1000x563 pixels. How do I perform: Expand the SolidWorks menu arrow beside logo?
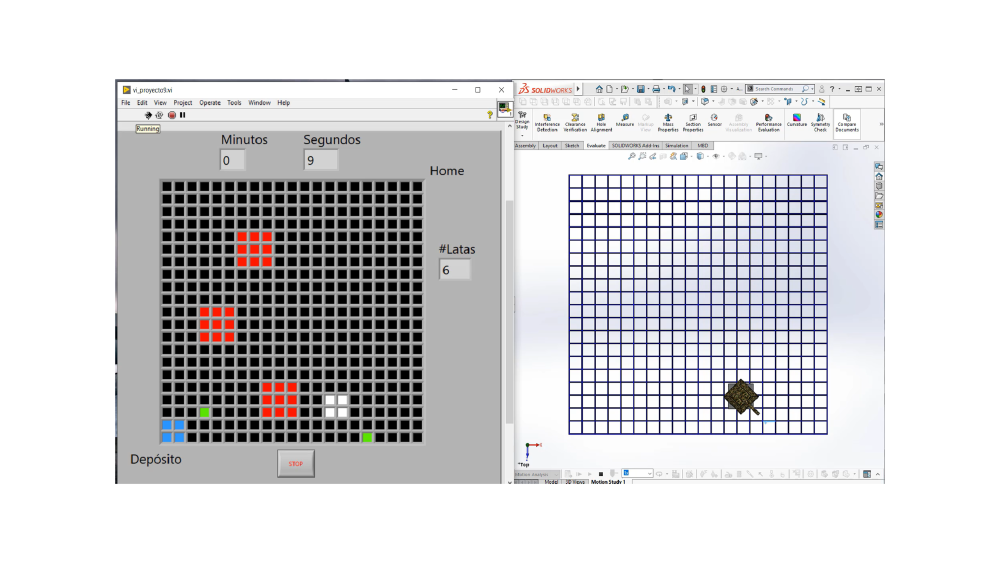click(578, 89)
